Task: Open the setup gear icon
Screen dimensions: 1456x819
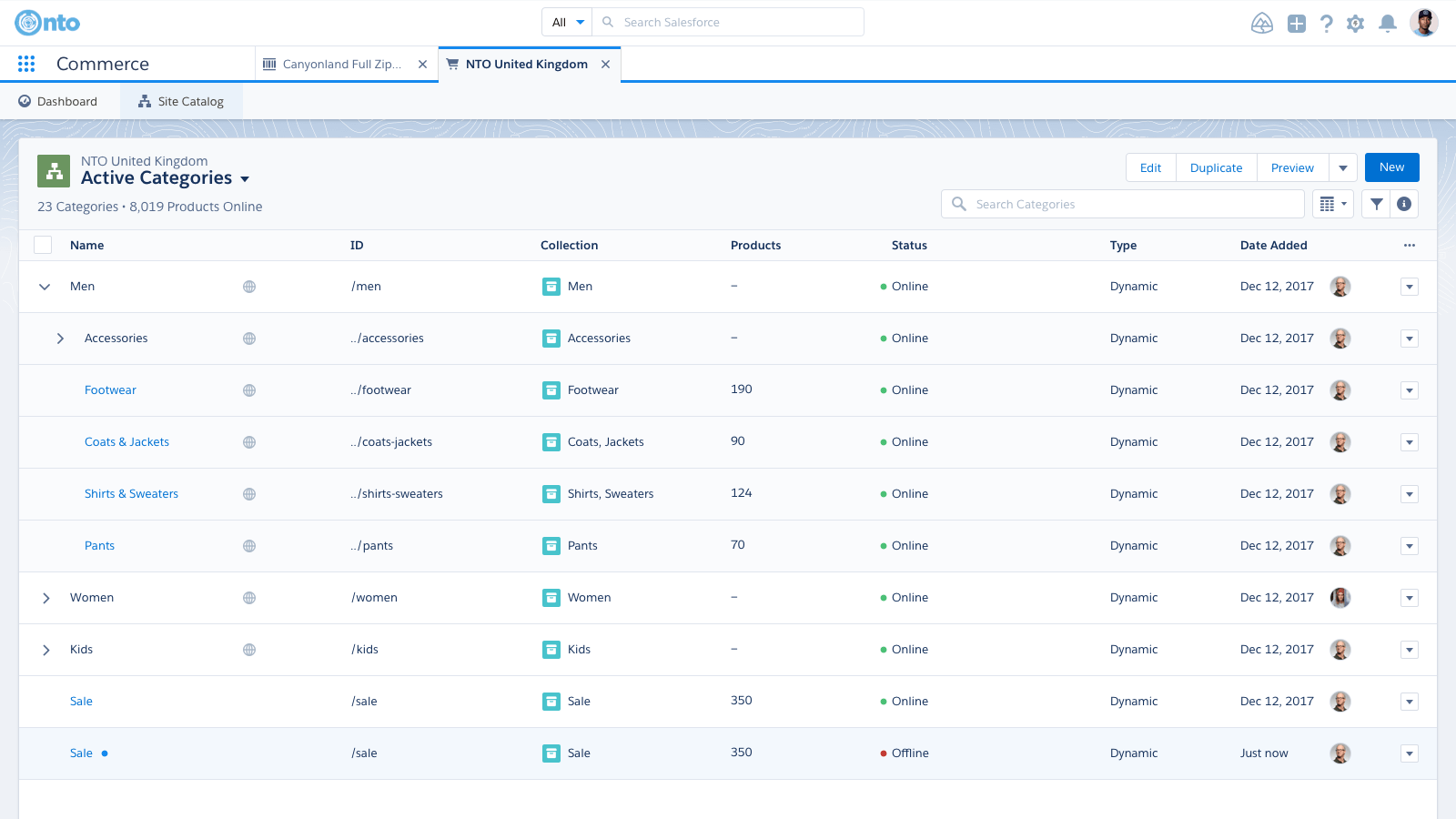Action: 1355,24
